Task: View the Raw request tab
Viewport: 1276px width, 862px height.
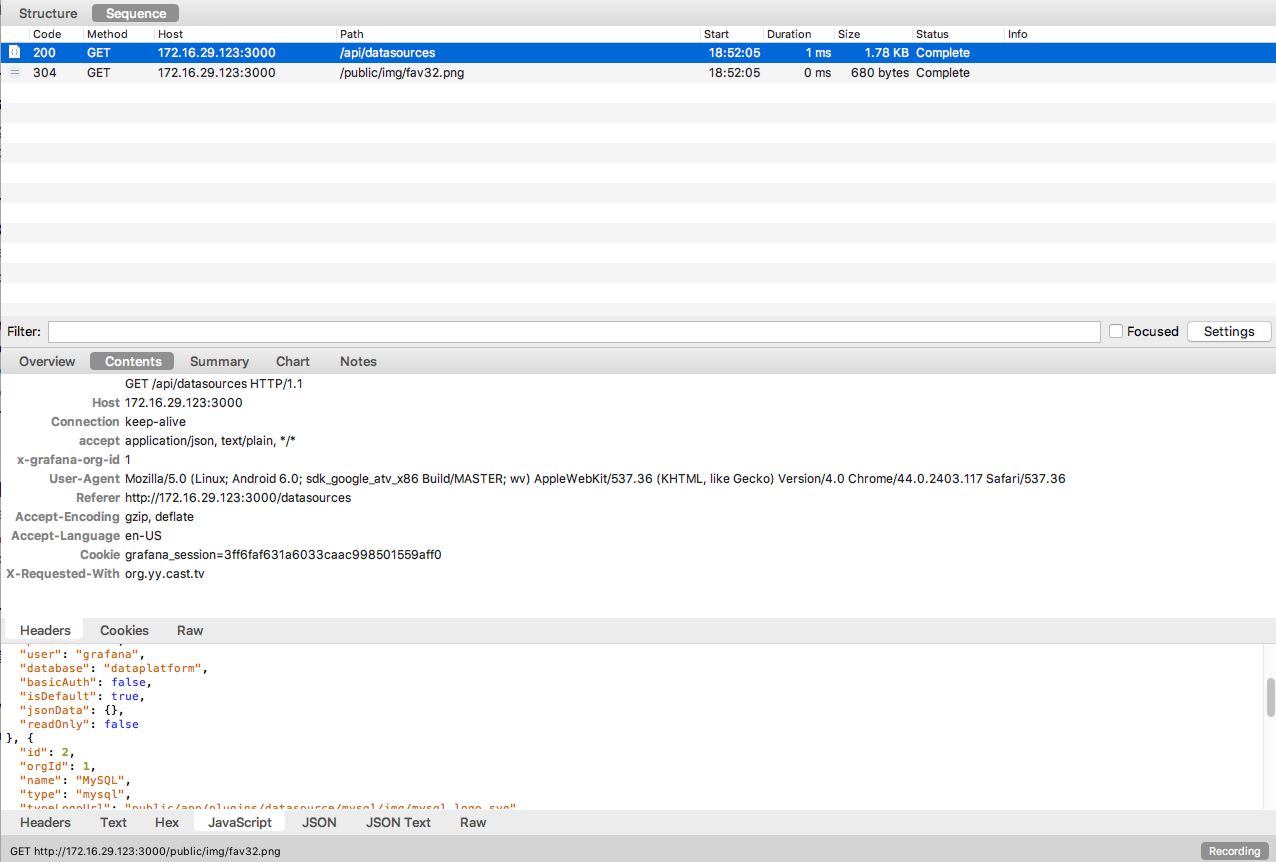Action: pyautogui.click(x=189, y=630)
